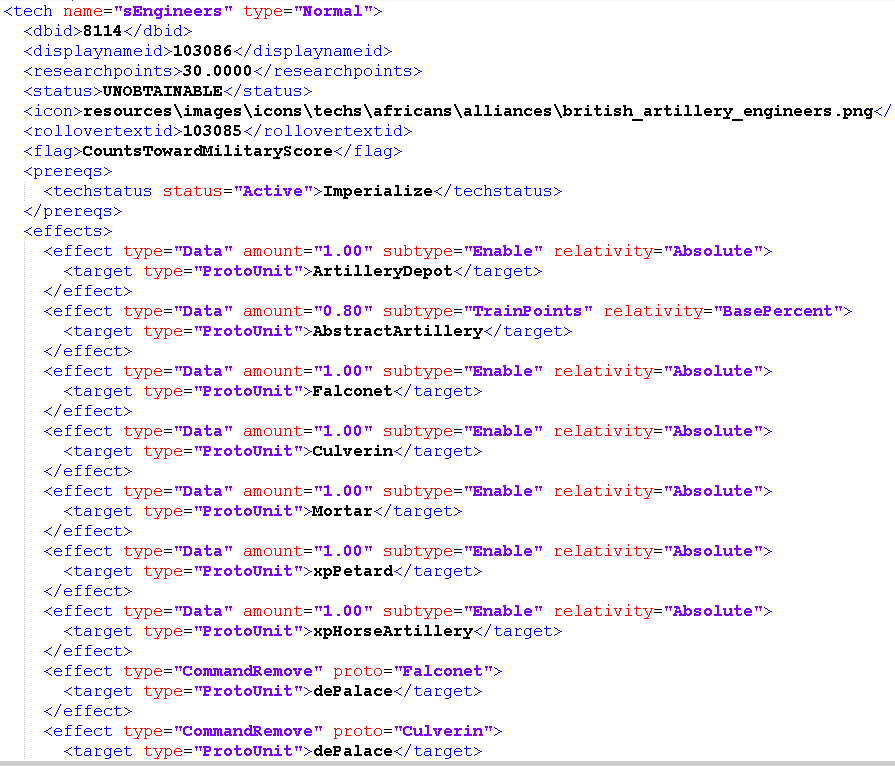This screenshot has width=895, height=766.
Task: Click the ArtilleryDepot target text
Action: [x=382, y=271]
